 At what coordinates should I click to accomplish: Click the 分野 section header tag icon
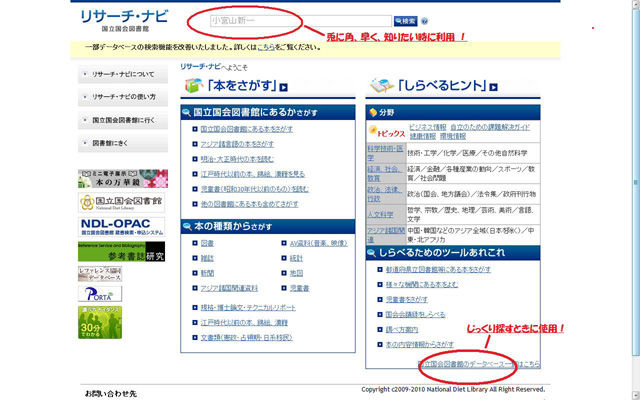coord(373,112)
